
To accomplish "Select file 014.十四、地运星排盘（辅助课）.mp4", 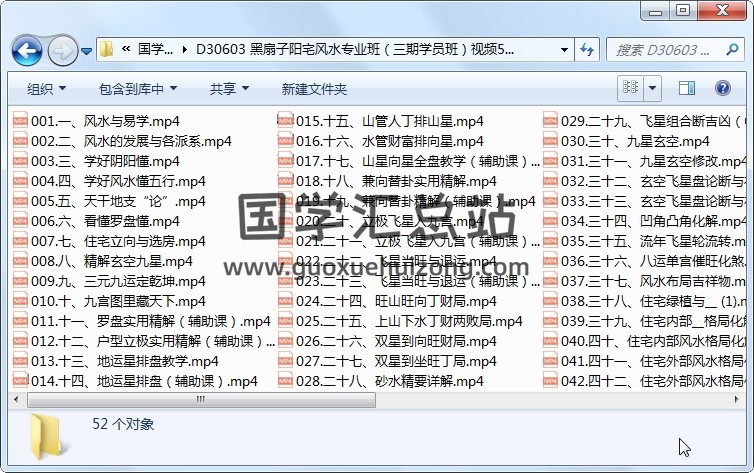I will (136, 381).
